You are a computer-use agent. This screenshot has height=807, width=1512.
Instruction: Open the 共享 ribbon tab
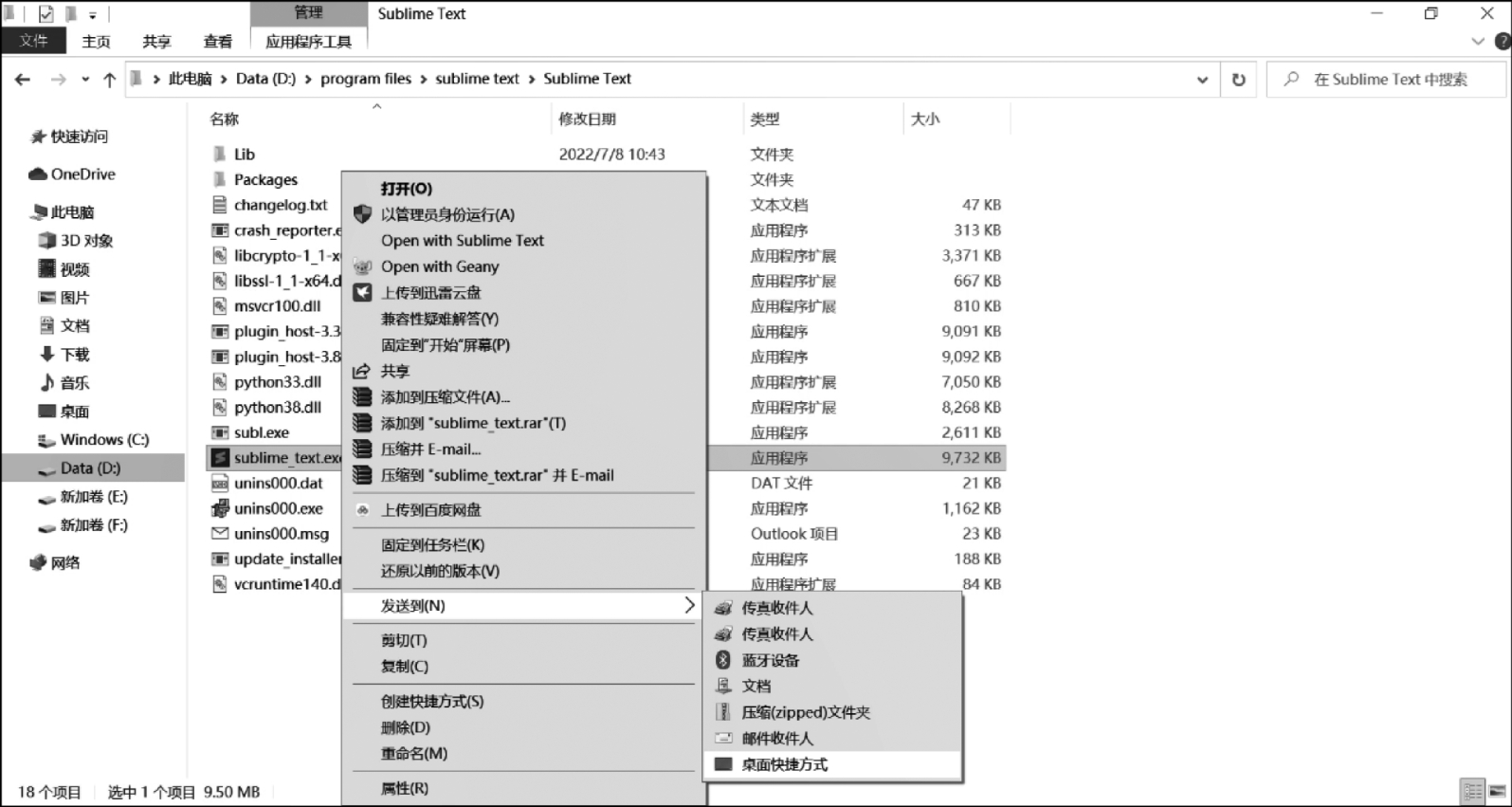click(156, 41)
